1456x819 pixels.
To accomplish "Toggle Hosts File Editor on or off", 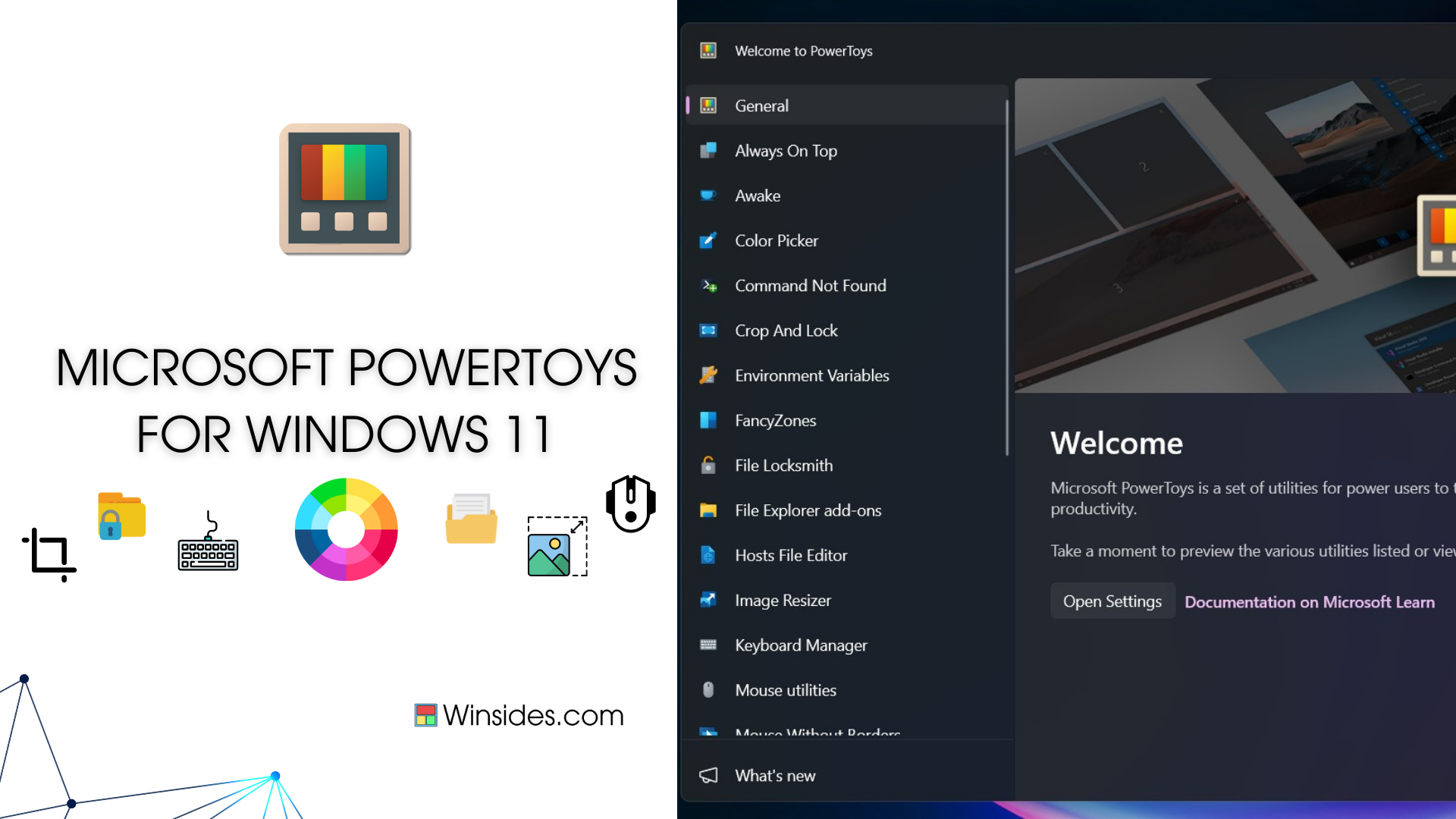I will [790, 555].
